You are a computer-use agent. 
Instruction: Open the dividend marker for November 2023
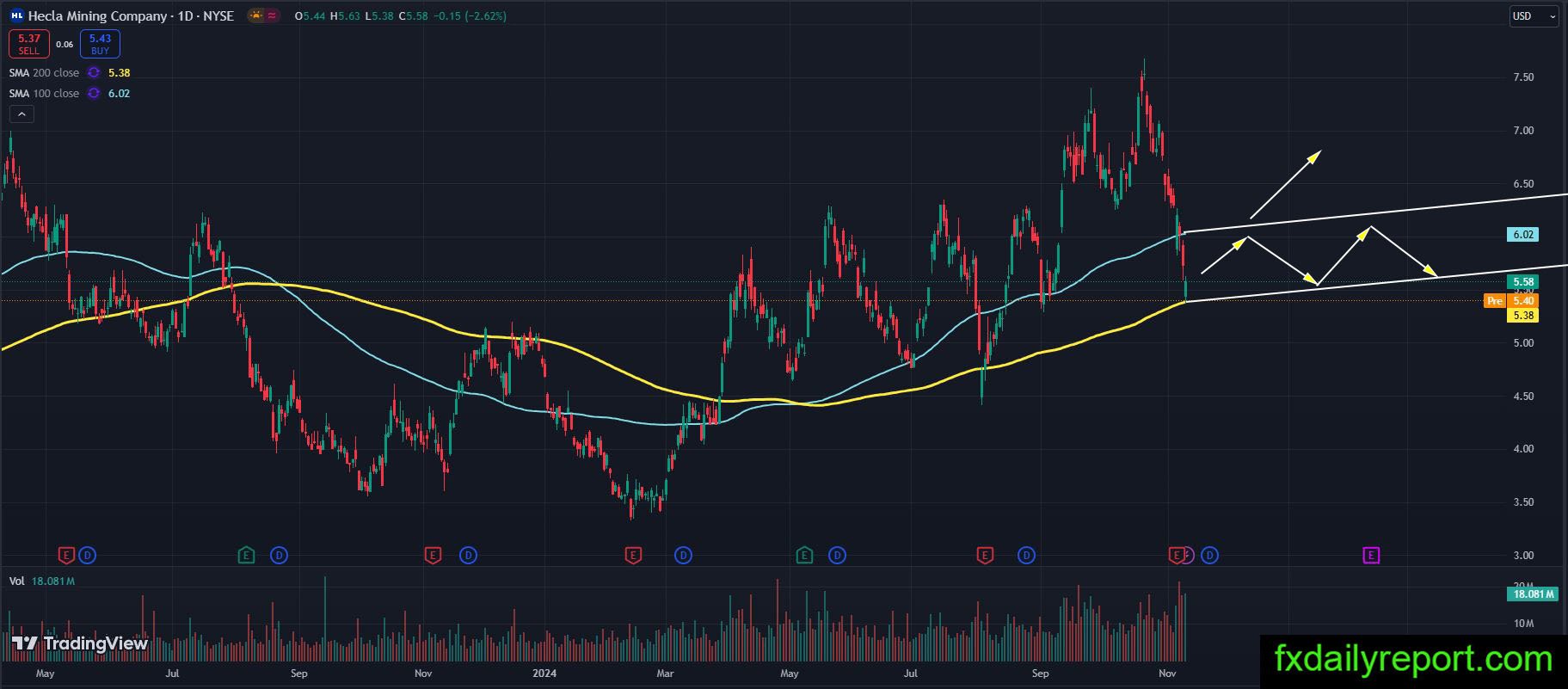click(x=468, y=556)
